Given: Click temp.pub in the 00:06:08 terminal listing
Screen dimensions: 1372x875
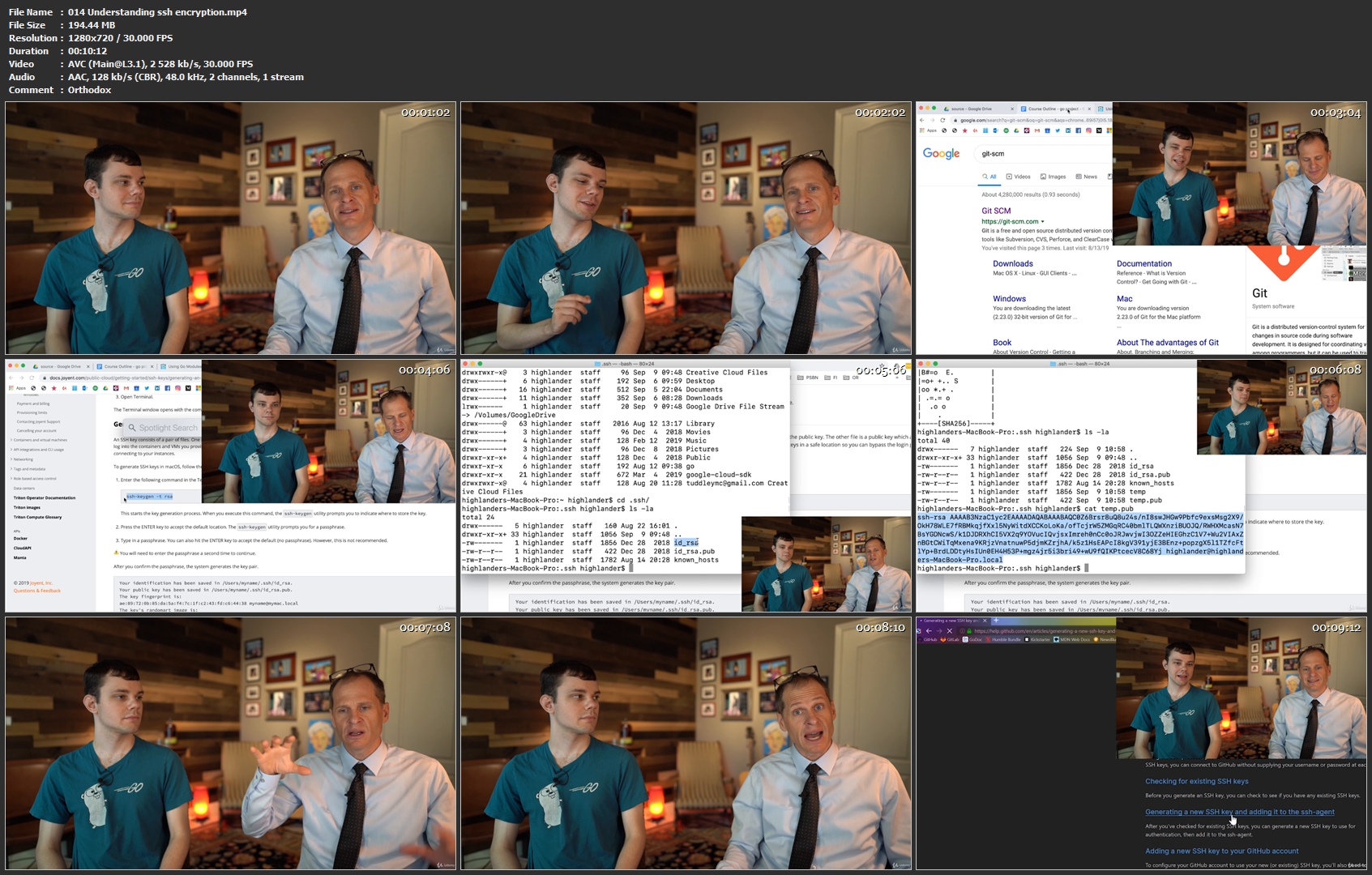Looking at the screenshot, I should (x=1147, y=500).
